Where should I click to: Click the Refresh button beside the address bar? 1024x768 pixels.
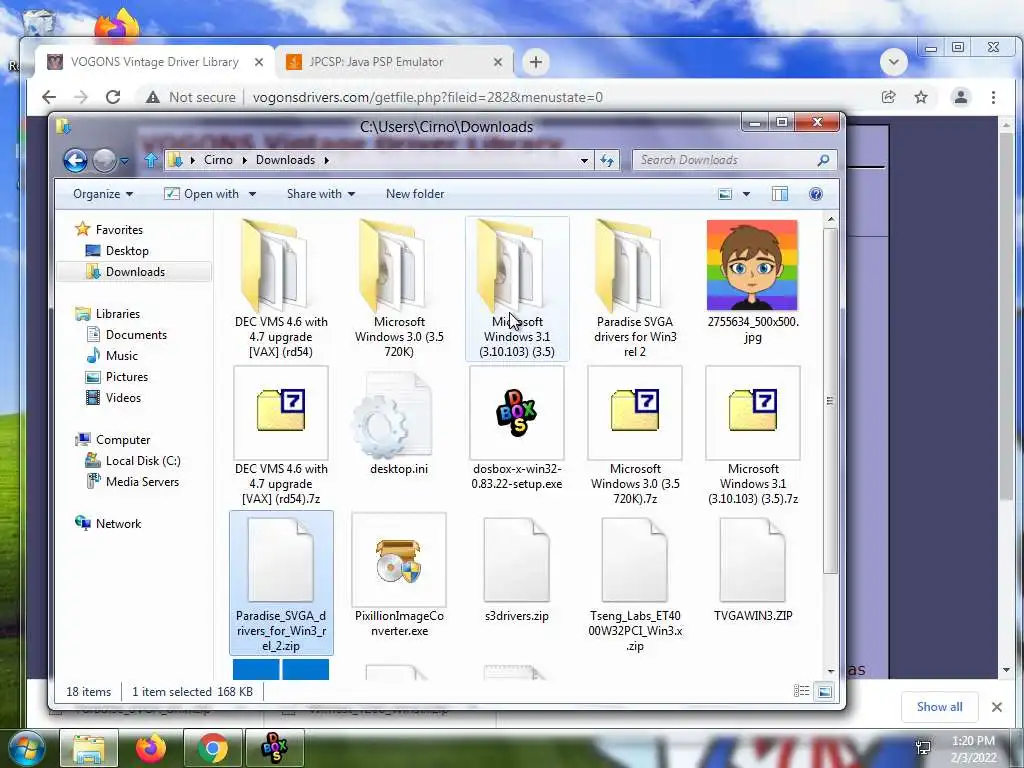[607, 160]
